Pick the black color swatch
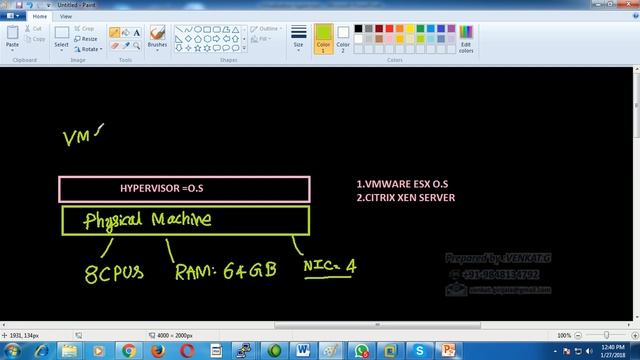The height and width of the screenshot is (360, 640). (358, 29)
